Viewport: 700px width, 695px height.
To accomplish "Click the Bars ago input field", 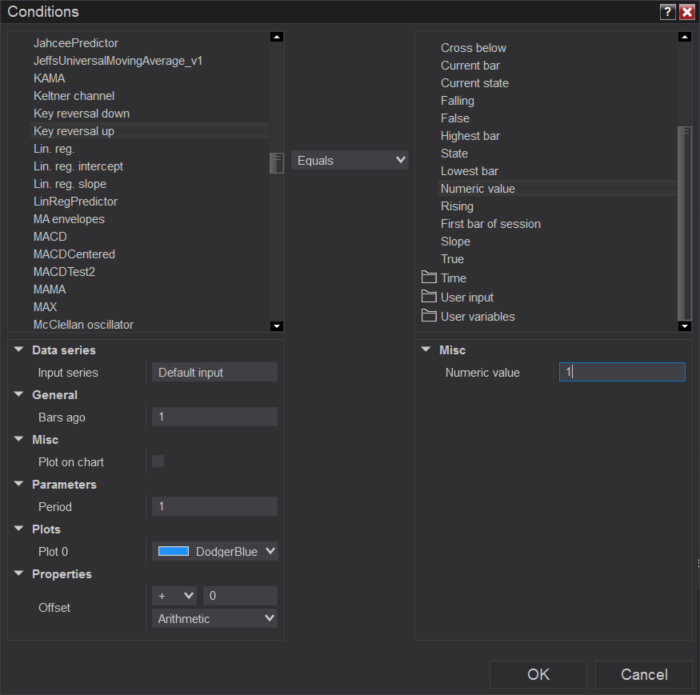I will [x=215, y=416].
